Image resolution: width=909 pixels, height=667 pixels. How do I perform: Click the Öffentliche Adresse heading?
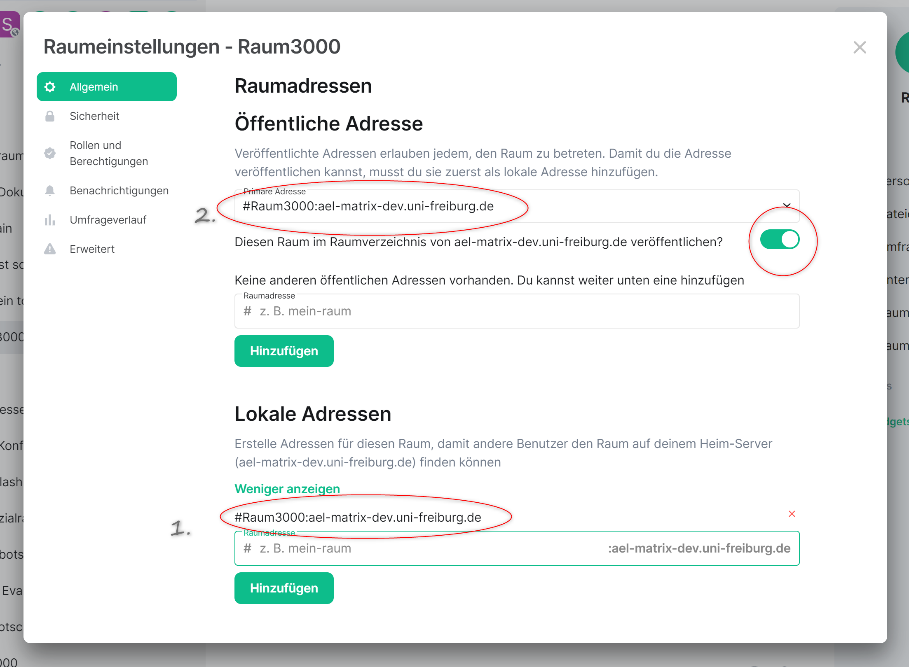tap(329, 123)
